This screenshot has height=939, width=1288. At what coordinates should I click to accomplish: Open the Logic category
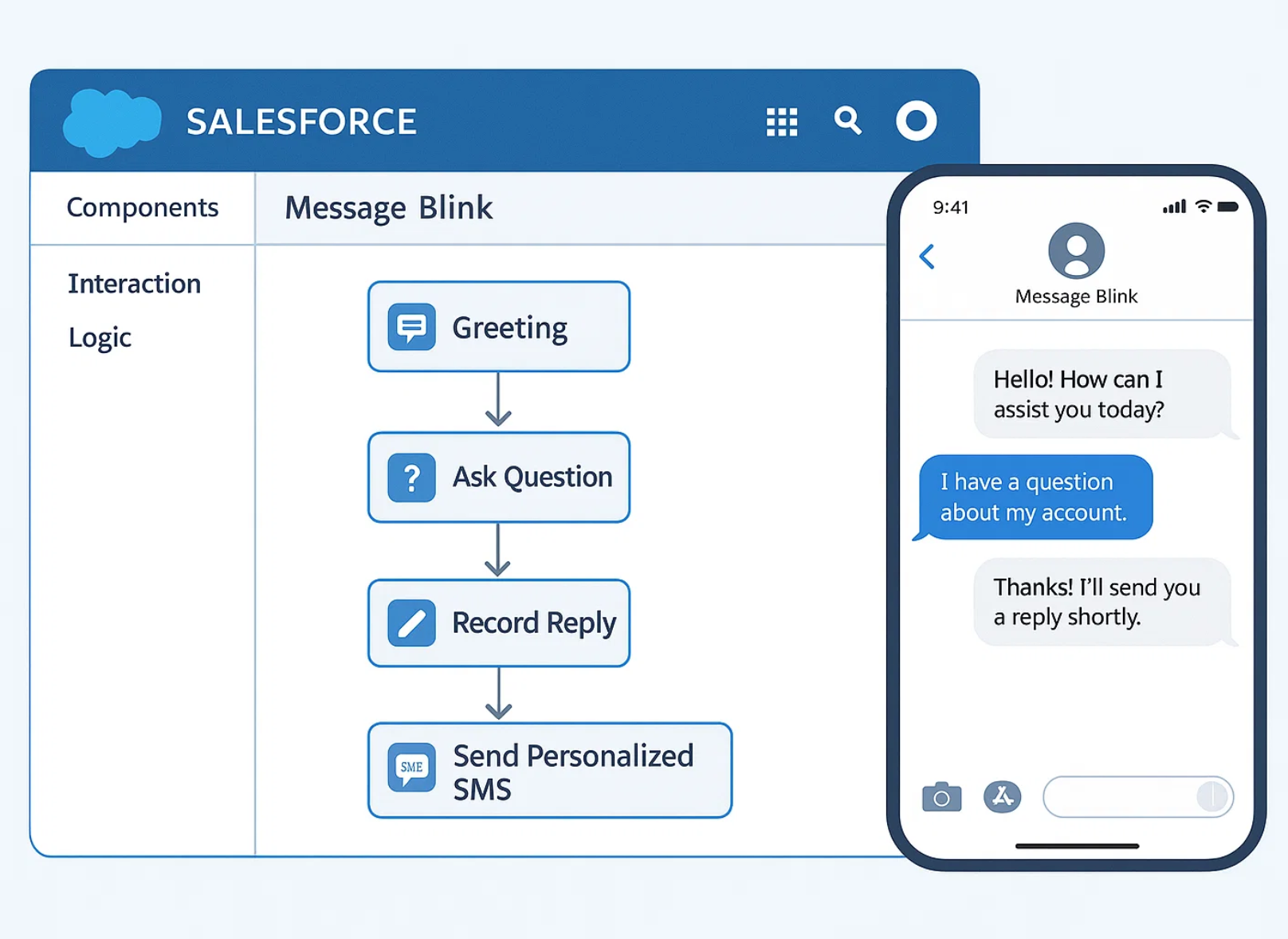tap(100, 337)
